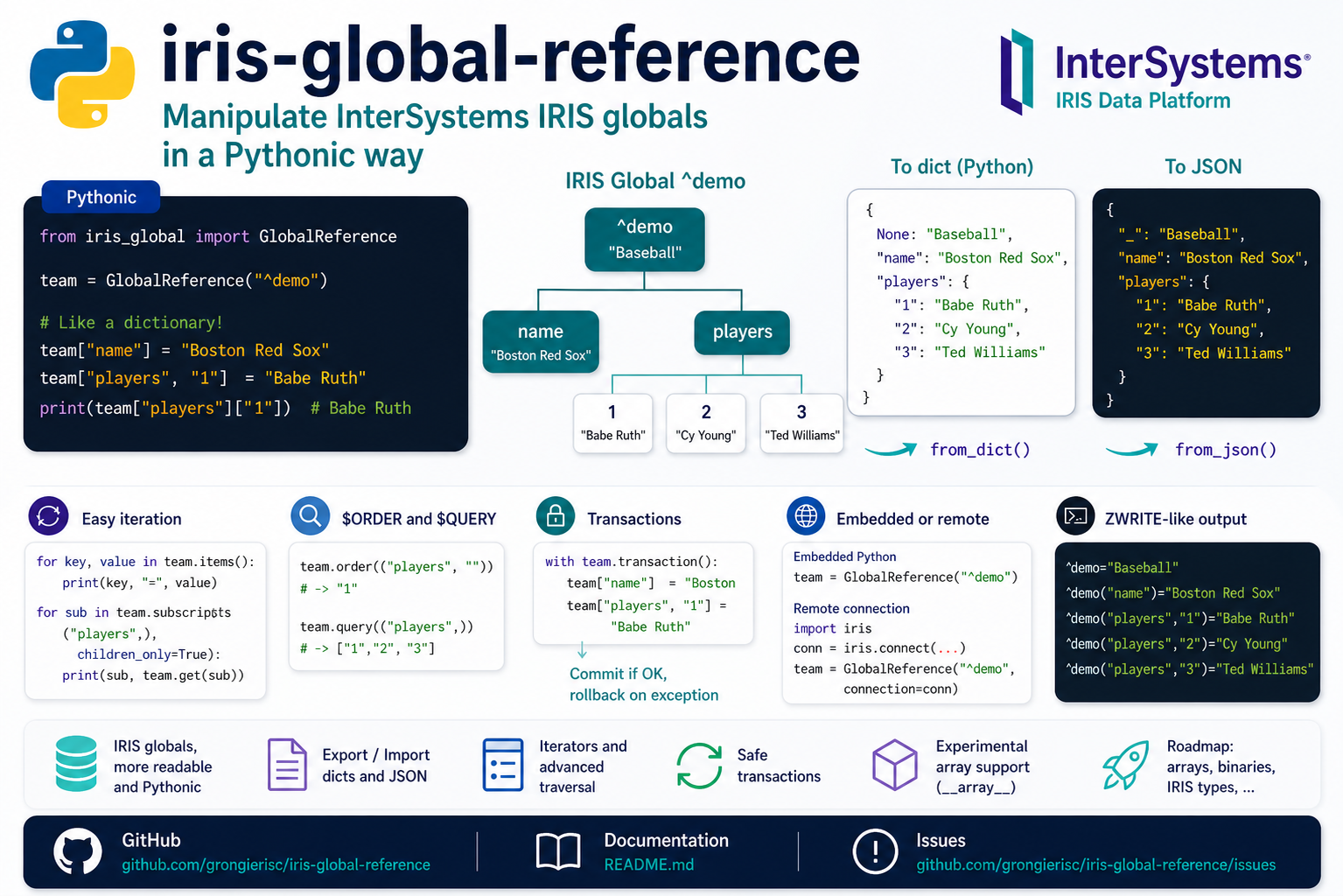Click the InterSystems logo mark
The width and height of the screenshot is (1343, 896).
click(1018, 72)
